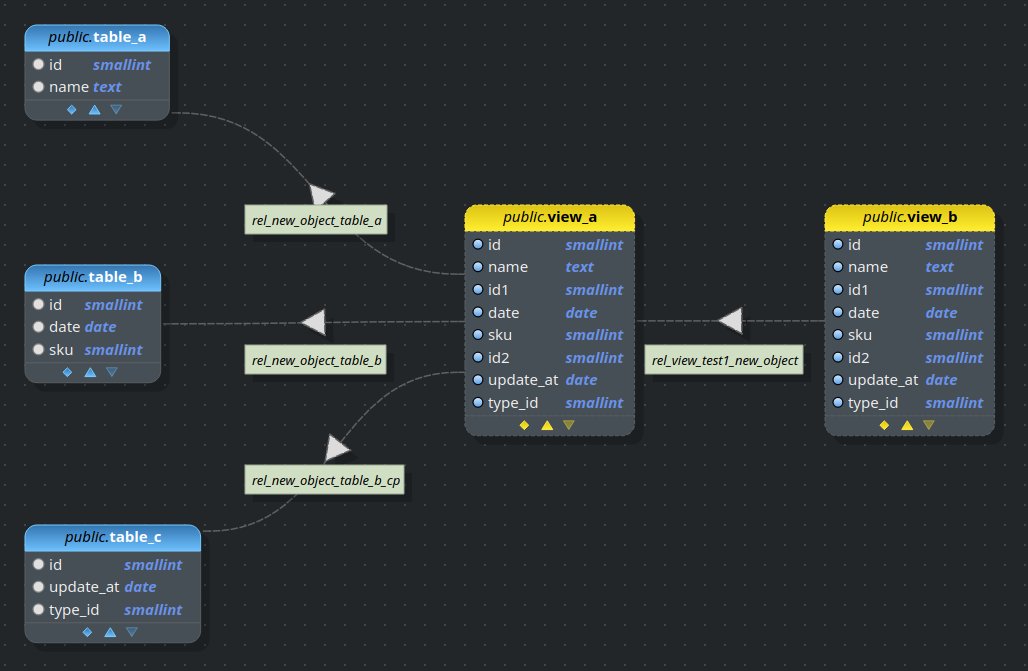Click the public.view_a title bar
Image resolution: width=1028 pixels, height=671 pixels.
pos(549,216)
